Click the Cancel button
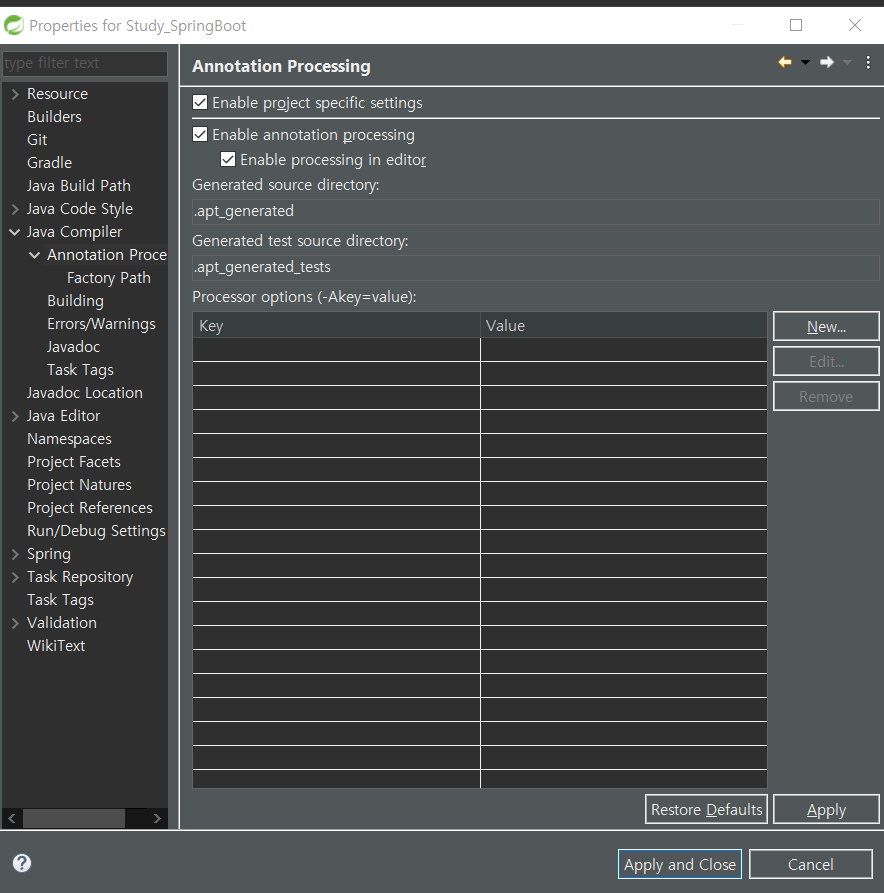 click(811, 864)
